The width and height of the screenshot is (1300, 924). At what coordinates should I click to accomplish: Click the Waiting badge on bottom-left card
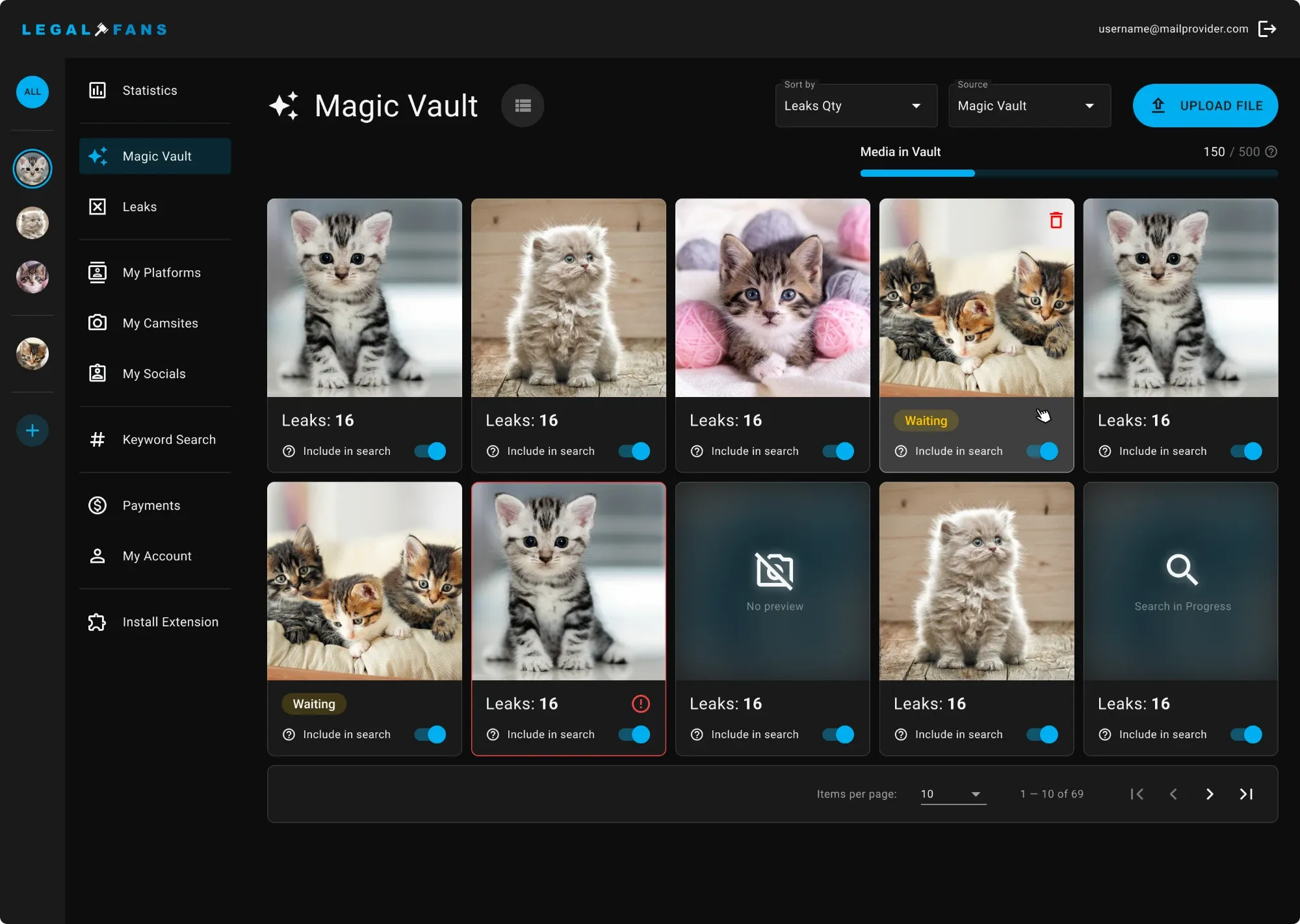coord(314,704)
